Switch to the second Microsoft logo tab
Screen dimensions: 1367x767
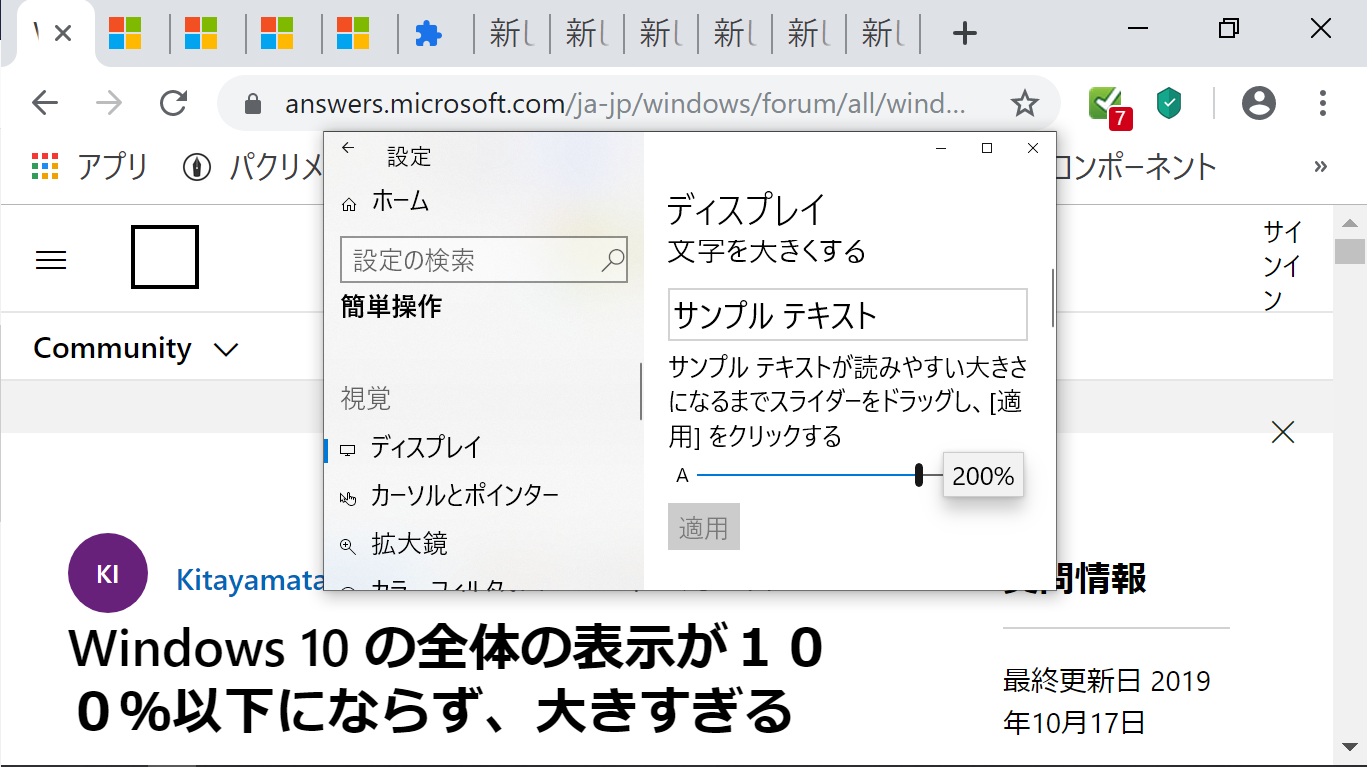pos(201,33)
